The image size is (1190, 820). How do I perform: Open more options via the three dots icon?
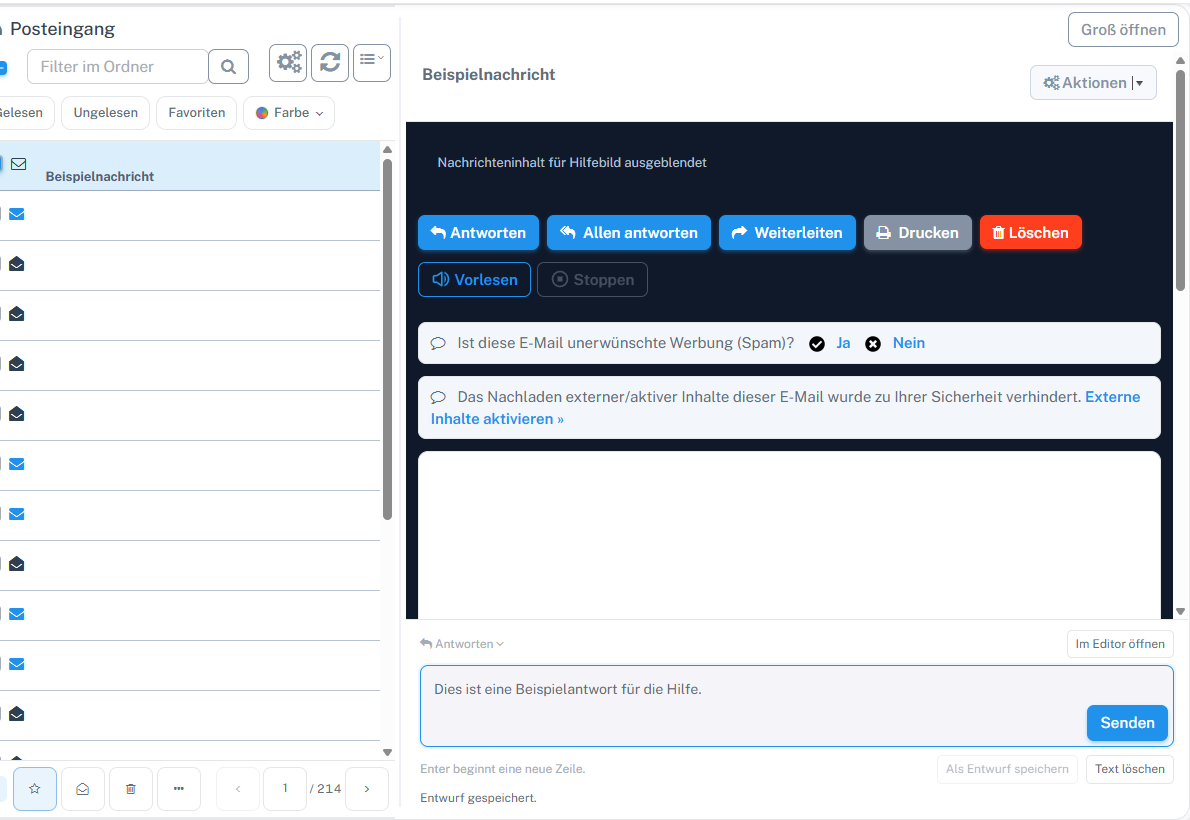pos(179,789)
